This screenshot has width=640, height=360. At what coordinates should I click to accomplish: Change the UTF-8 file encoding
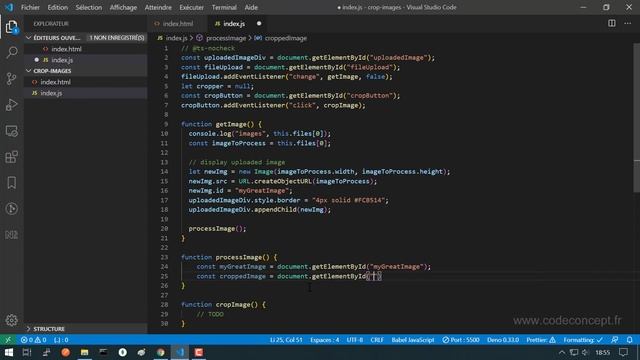click(355, 340)
